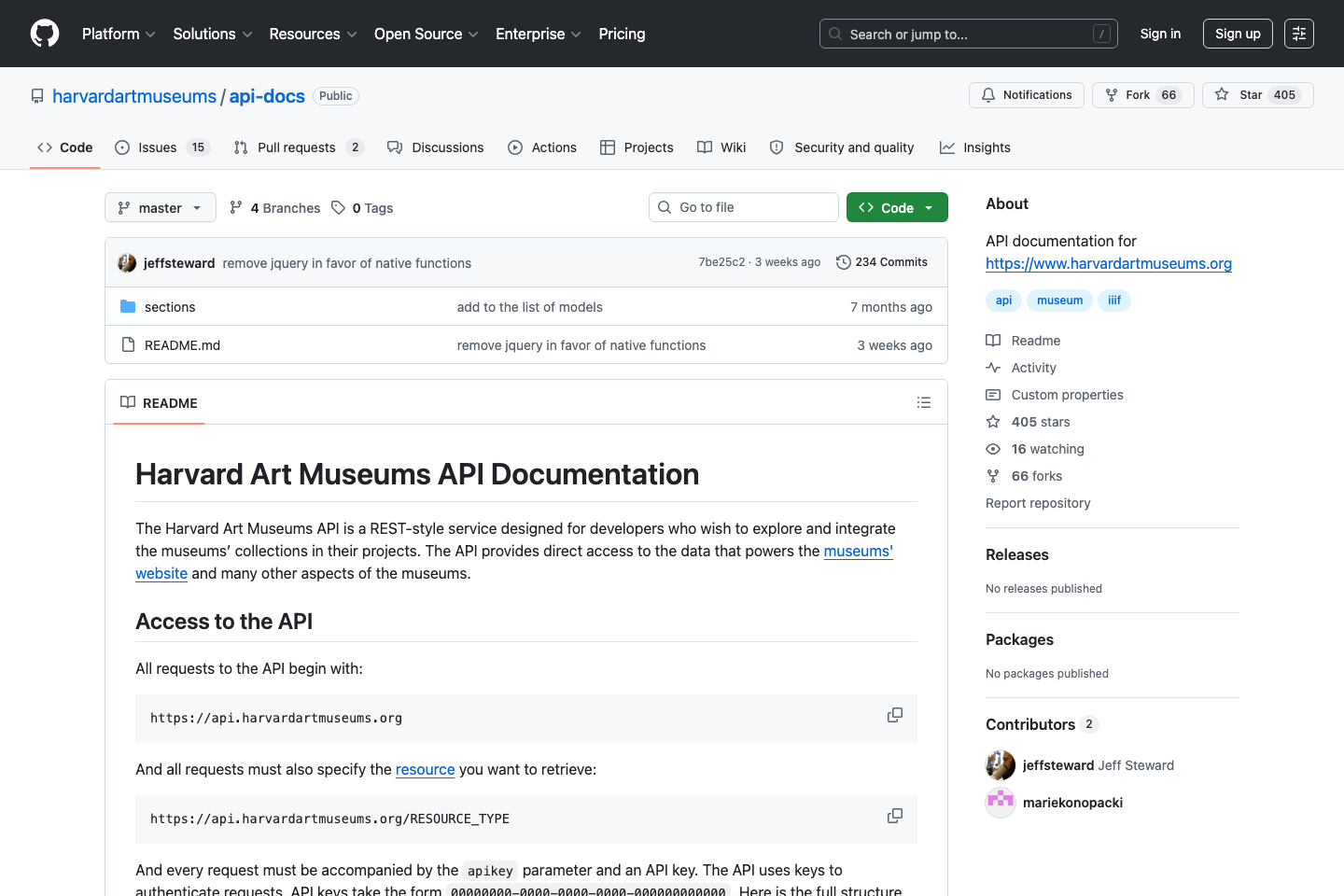1344x896 pixels.
Task: View commit history via the clock icon
Action: point(844,262)
